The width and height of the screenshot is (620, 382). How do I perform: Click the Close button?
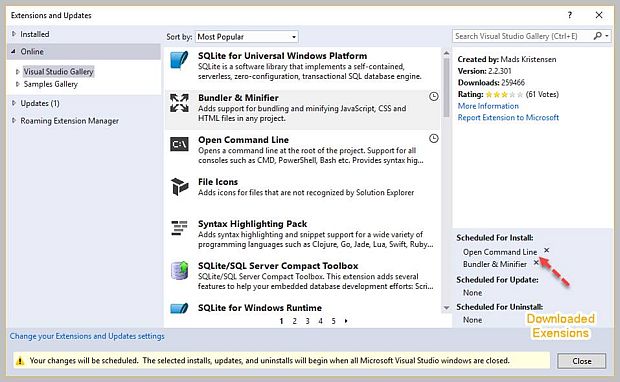pos(582,361)
